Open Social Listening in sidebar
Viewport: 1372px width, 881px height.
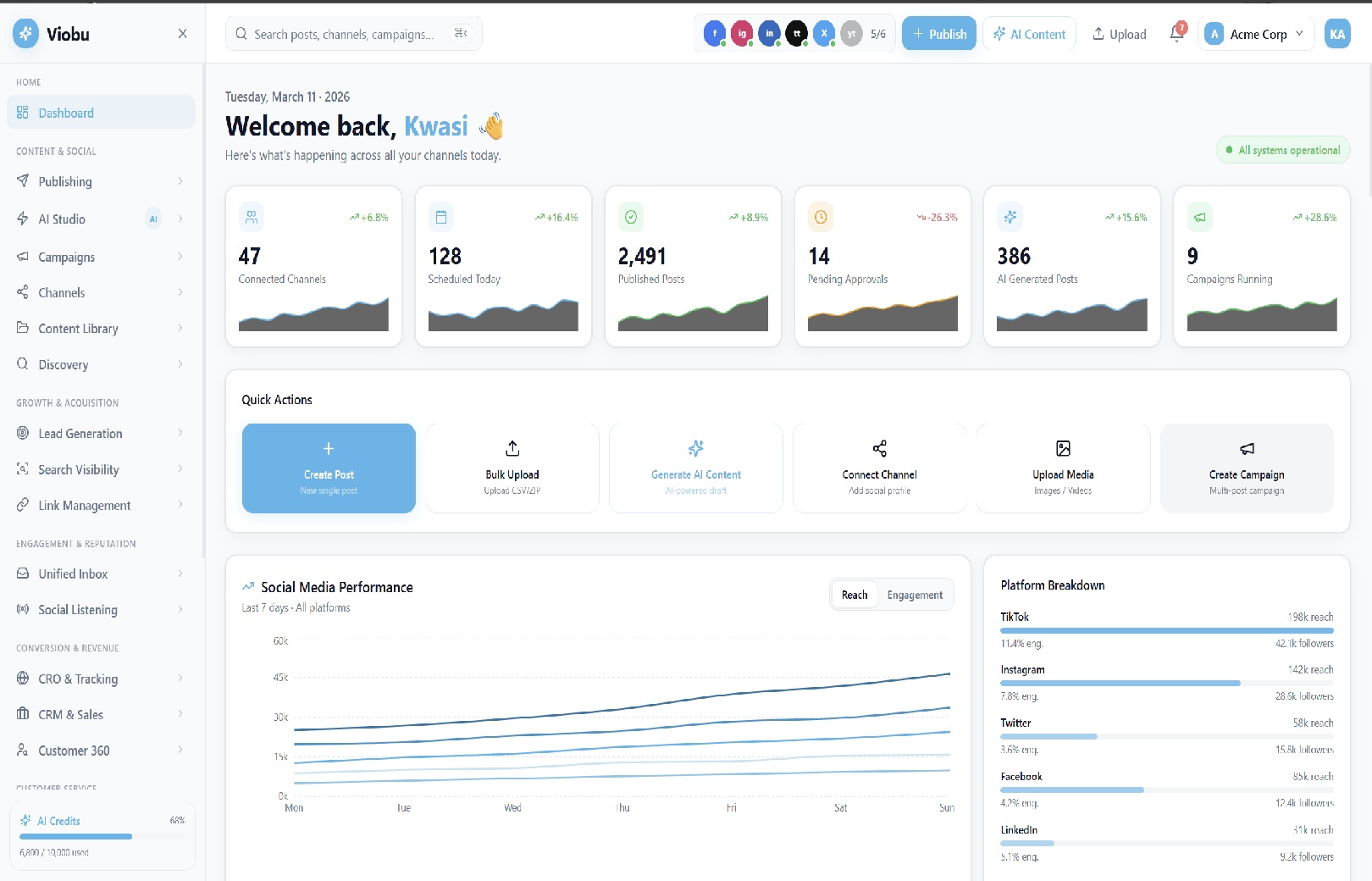click(101, 610)
